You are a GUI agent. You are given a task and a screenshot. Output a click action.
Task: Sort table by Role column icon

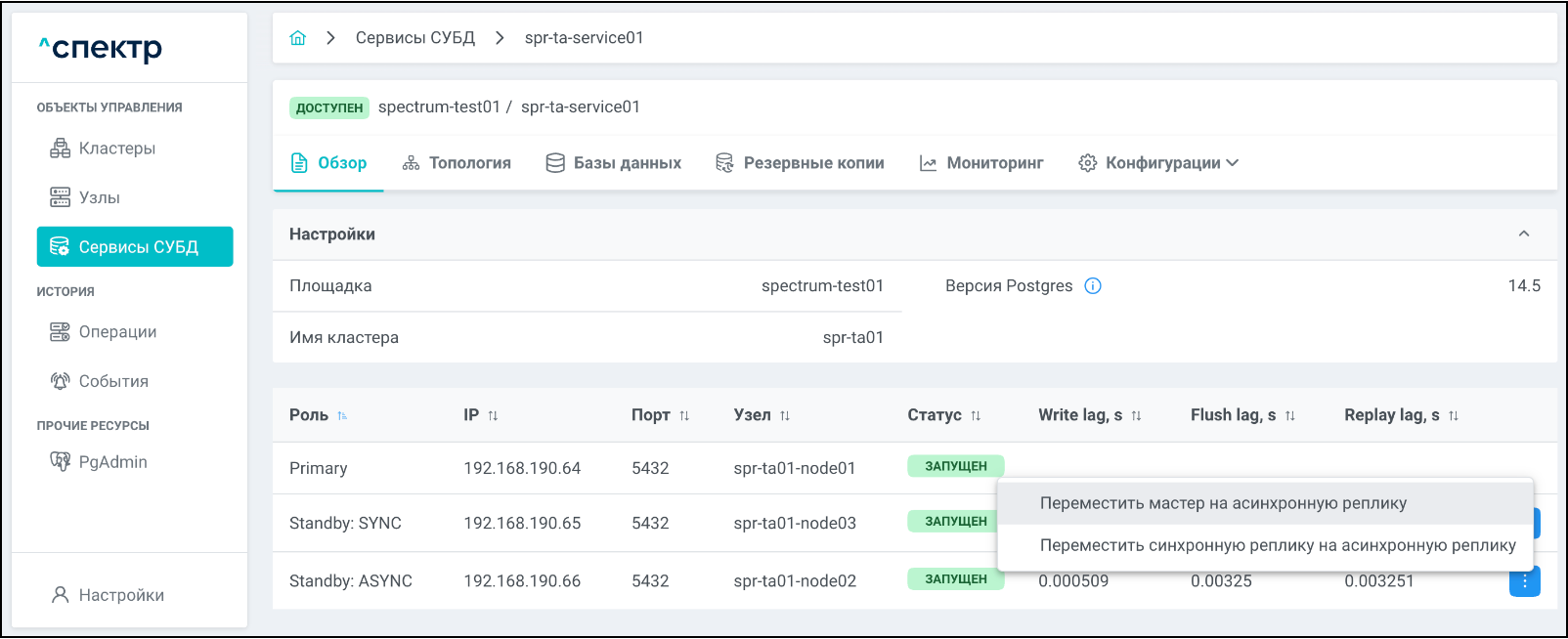(x=342, y=416)
